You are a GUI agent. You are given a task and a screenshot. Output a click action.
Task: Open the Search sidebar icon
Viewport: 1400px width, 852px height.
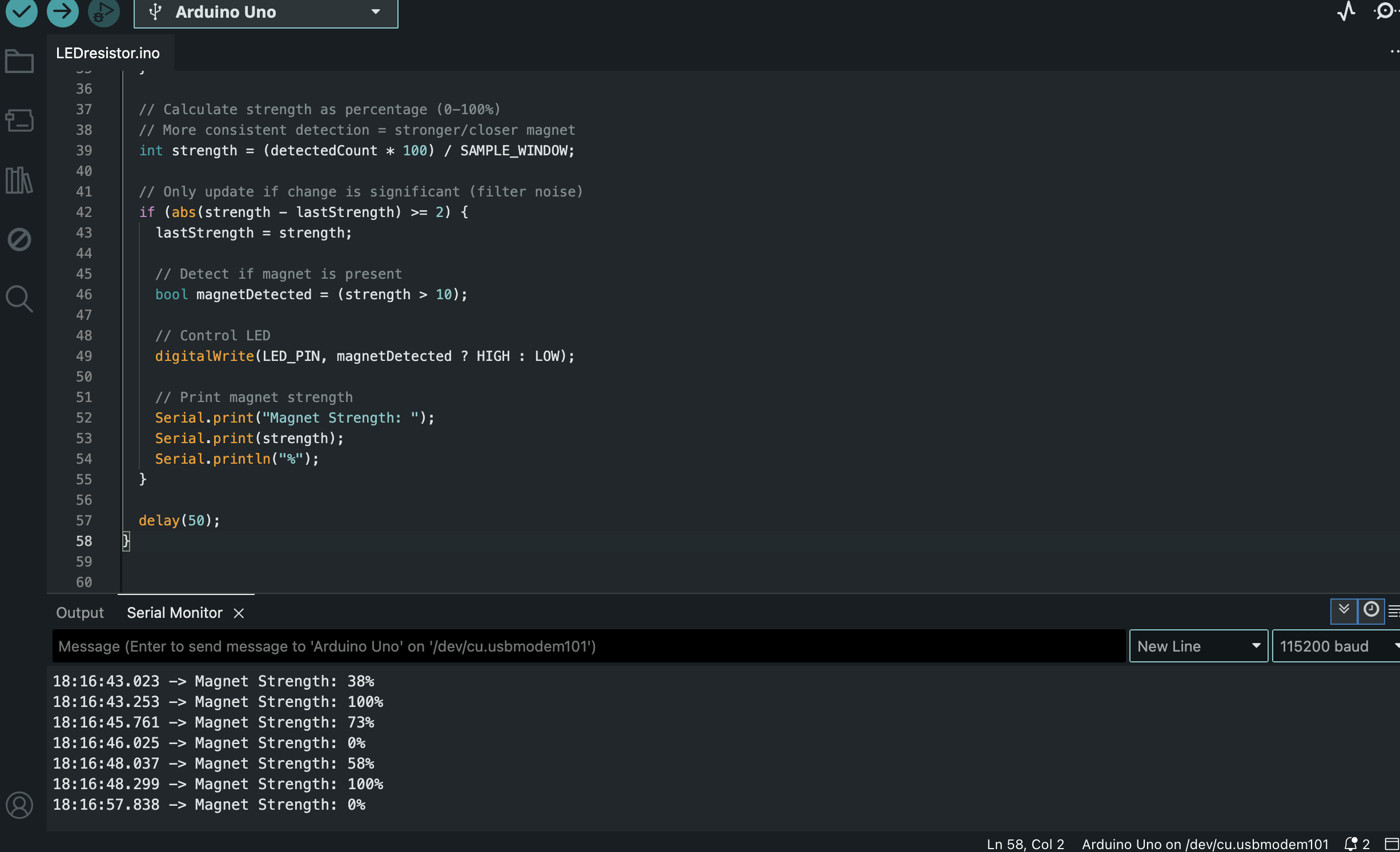(19, 299)
